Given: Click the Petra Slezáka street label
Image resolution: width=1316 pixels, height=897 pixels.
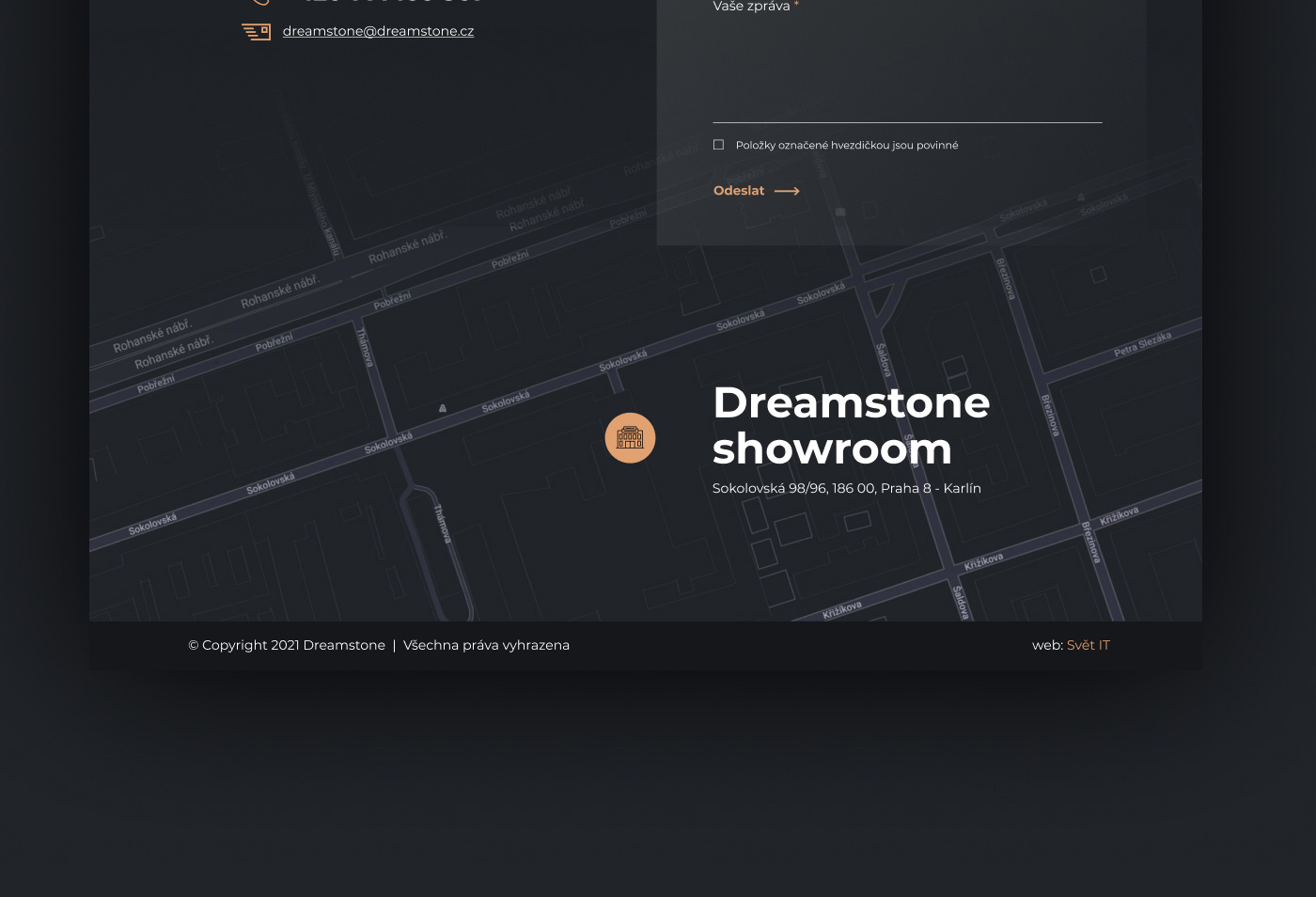Looking at the screenshot, I should click(1142, 345).
